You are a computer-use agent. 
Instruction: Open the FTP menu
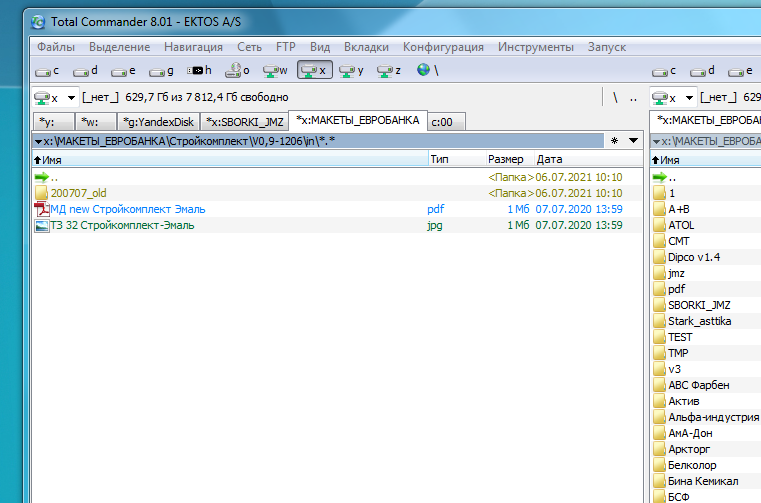click(285, 47)
